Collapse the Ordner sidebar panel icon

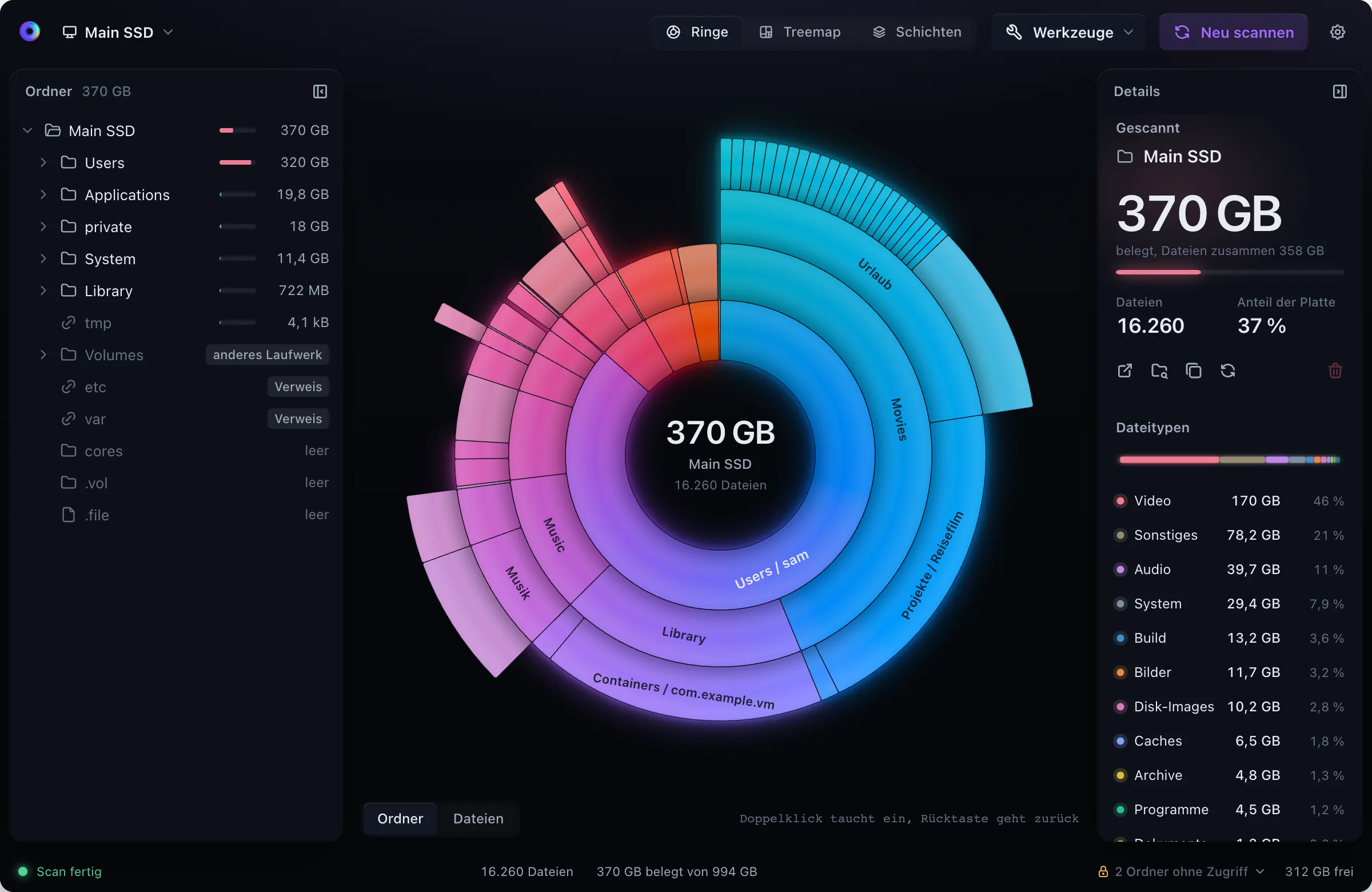[x=320, y=91]
